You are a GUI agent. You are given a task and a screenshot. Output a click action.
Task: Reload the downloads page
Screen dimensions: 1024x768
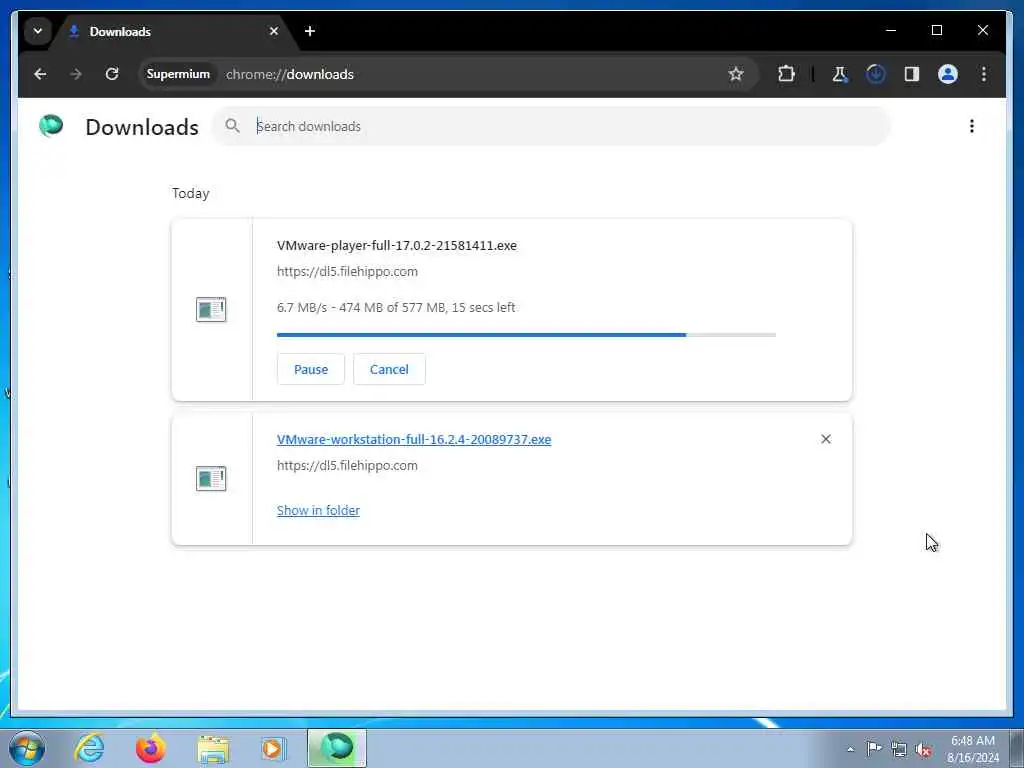pos(112,74)
